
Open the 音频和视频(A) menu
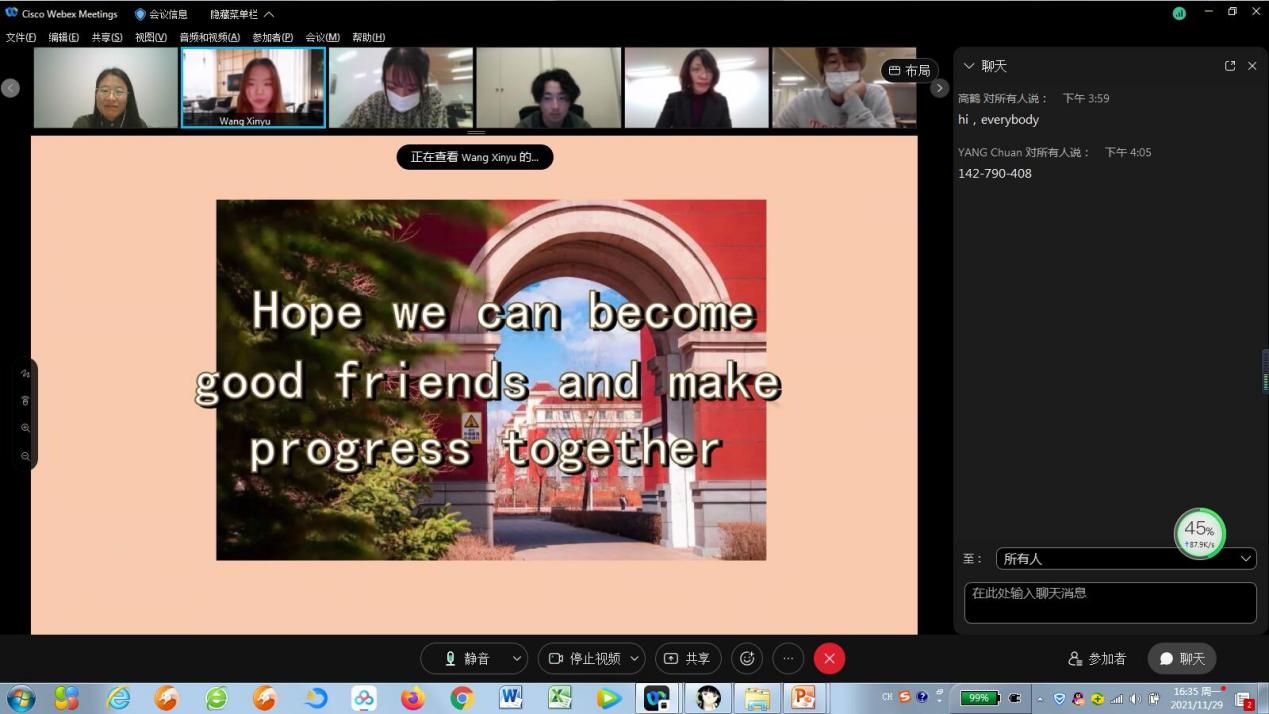pos(209,37)
